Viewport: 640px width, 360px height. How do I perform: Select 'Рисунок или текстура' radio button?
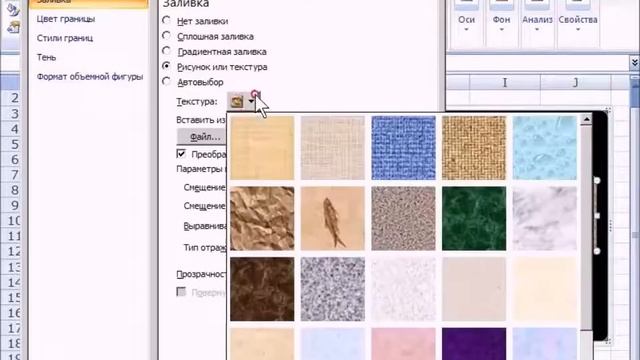(167, 66)
